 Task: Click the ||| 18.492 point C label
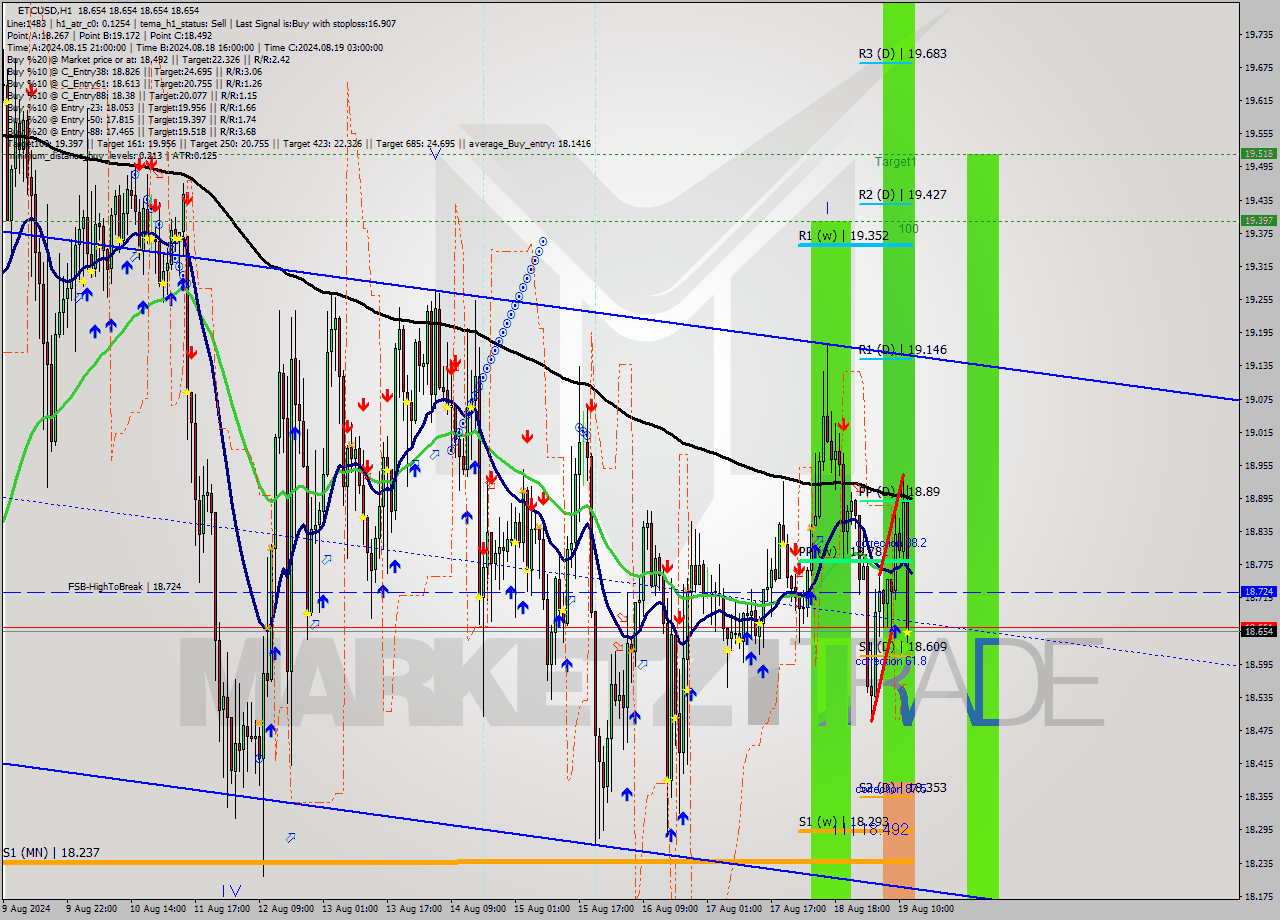[871, 829]
